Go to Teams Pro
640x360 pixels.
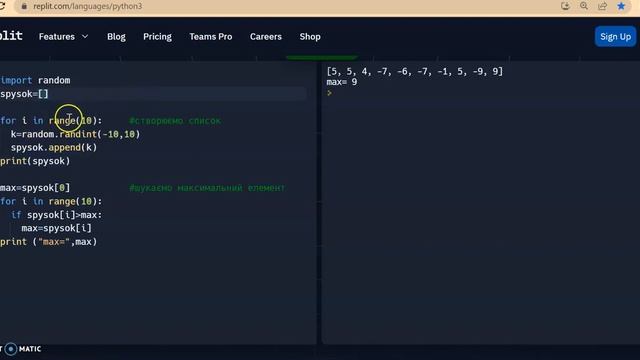tap(211, 37)
